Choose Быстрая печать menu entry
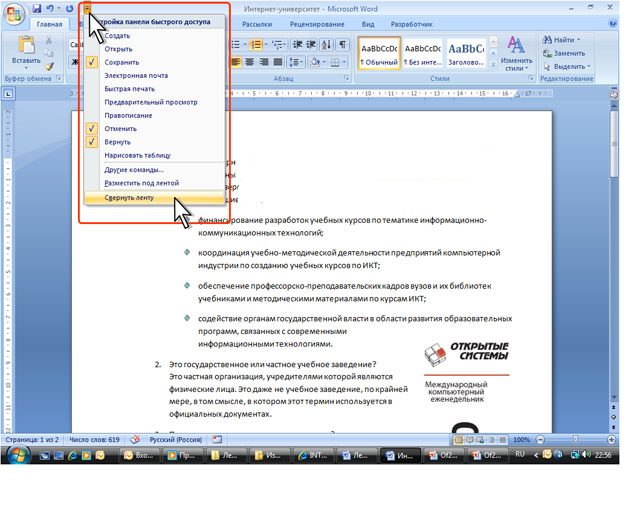This screenshot has width=640, height=512. pyautogui.click(x=154, y=89)
